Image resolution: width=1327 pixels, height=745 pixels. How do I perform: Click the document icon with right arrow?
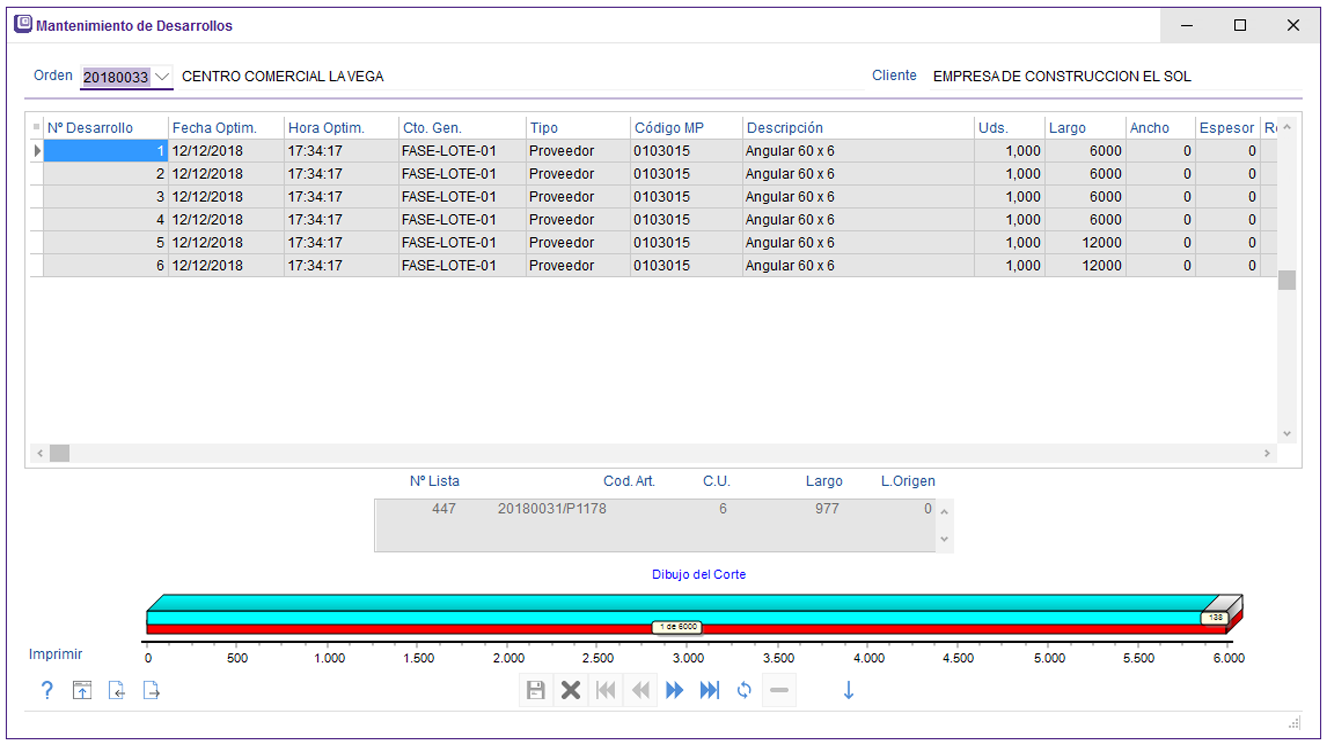click(151, 690)
